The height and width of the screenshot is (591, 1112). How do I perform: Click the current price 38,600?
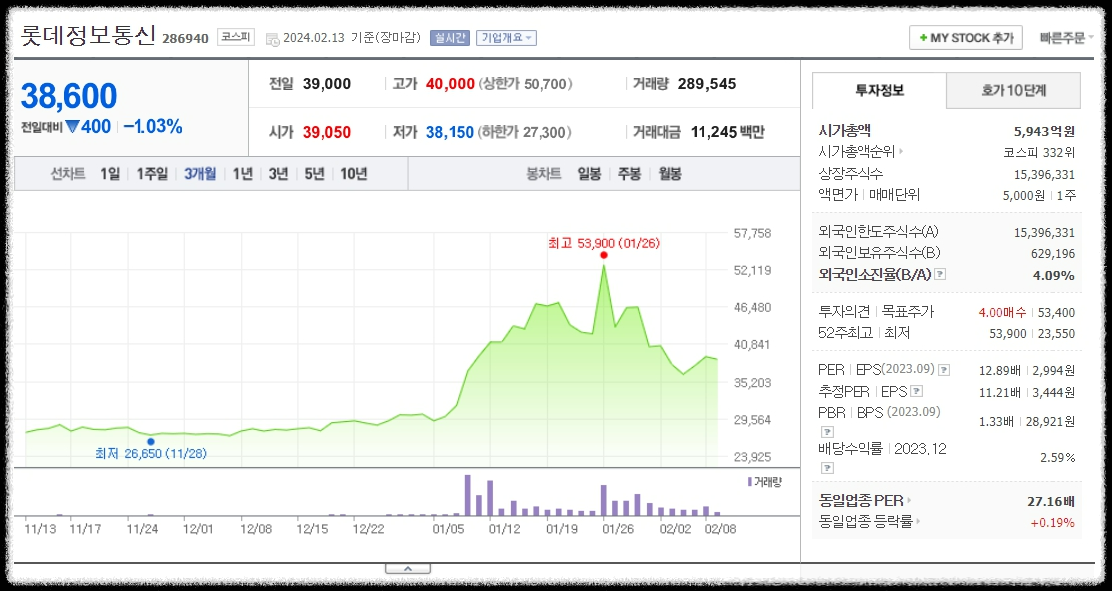click(69, 96)
